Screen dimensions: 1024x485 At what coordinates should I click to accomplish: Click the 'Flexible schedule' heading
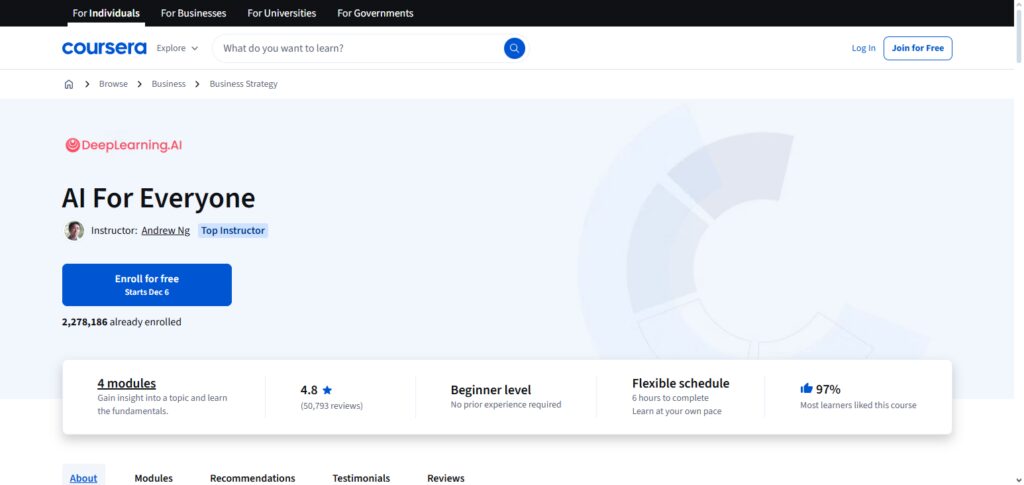coord(680,383)
